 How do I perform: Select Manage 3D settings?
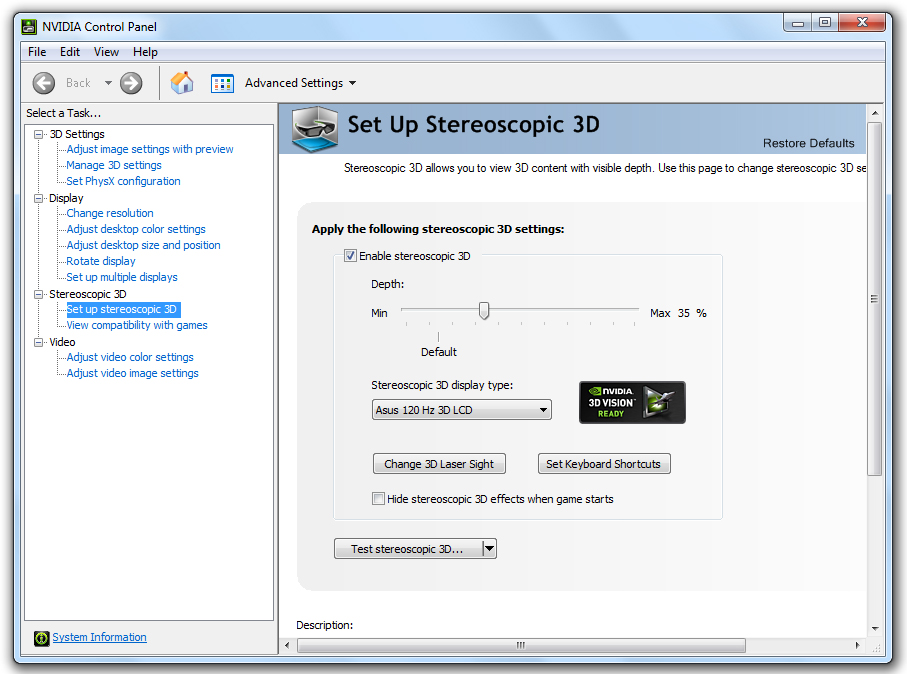pos(114,165)
